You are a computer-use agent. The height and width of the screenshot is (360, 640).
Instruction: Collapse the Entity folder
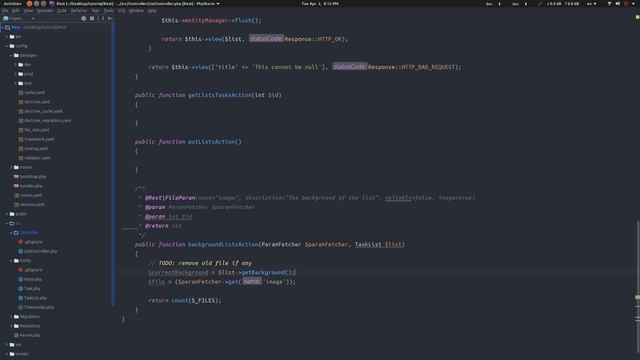click(x=11, y=261)
